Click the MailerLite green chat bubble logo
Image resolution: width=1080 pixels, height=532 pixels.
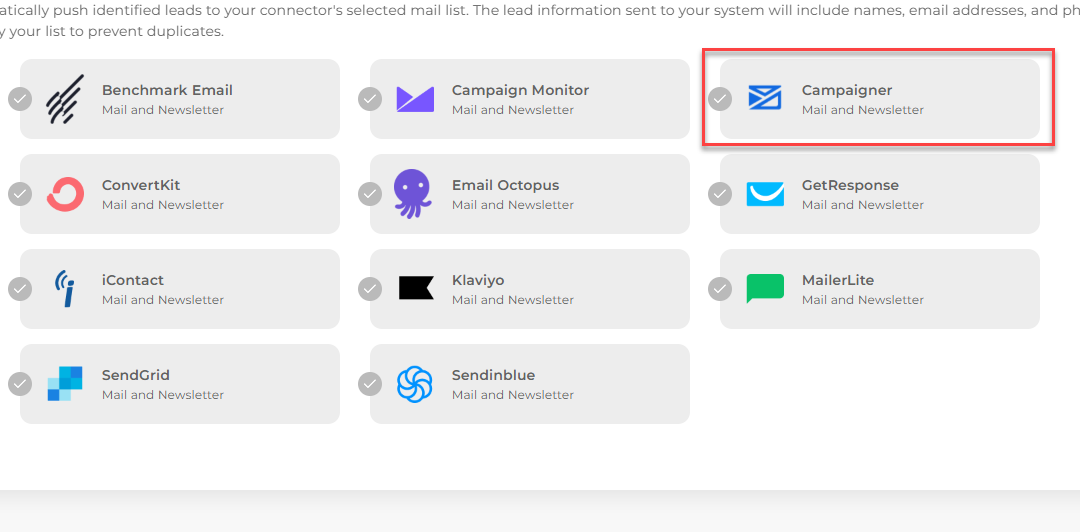(765, 289)
